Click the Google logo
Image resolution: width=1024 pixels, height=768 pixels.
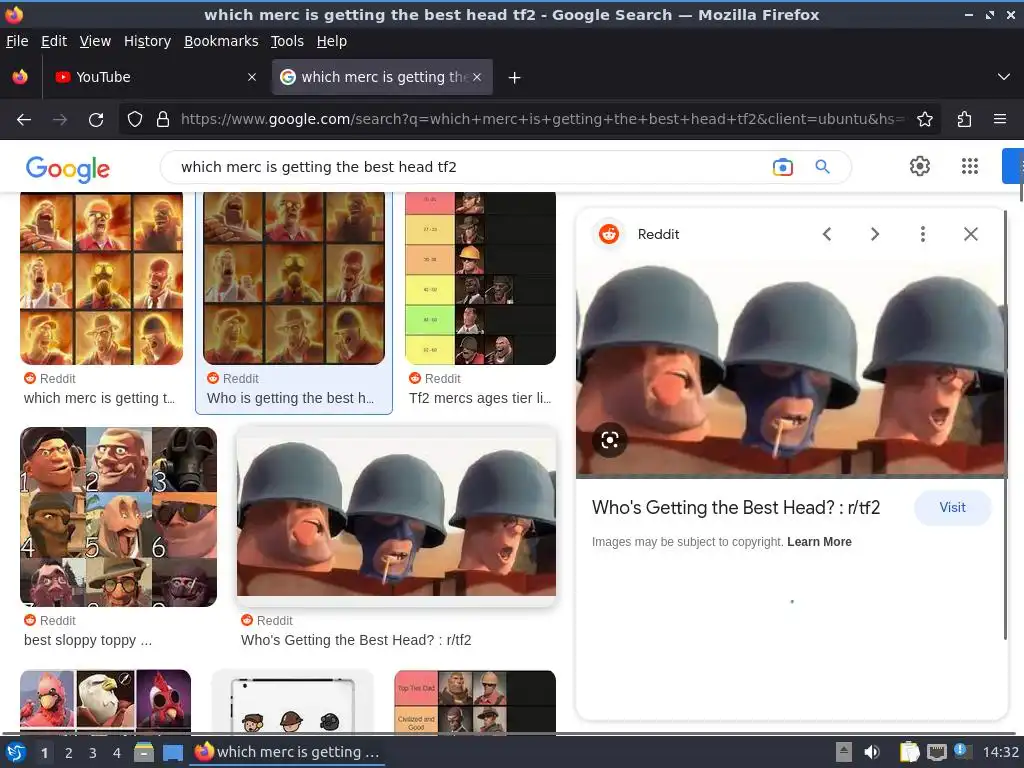click(x=67, y=168)
